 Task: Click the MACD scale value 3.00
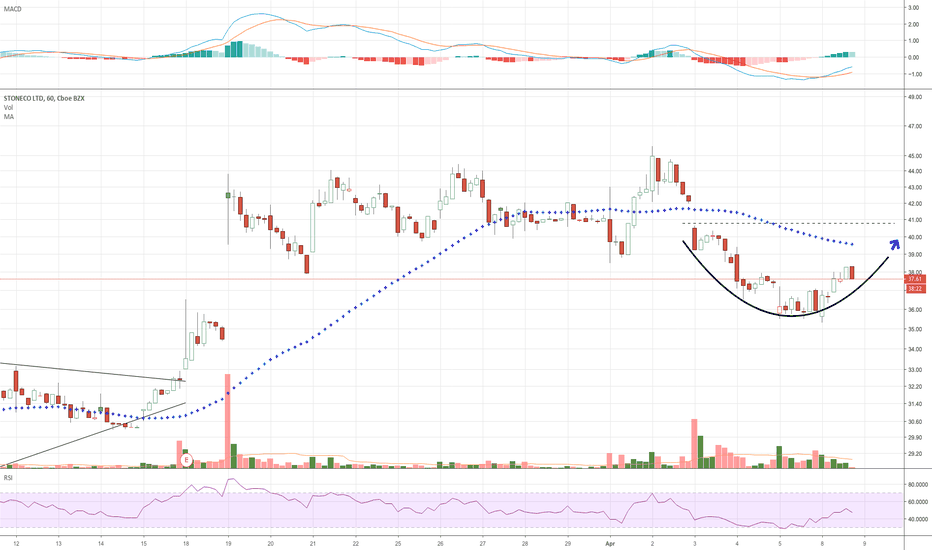914,8
